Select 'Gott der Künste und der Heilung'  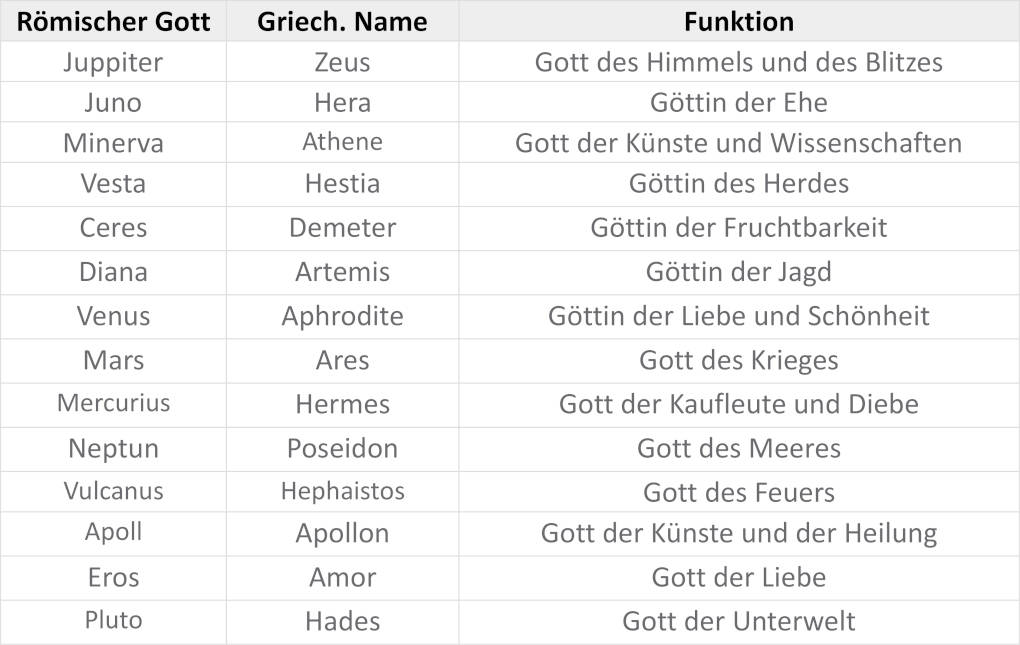tap(739, 533)
